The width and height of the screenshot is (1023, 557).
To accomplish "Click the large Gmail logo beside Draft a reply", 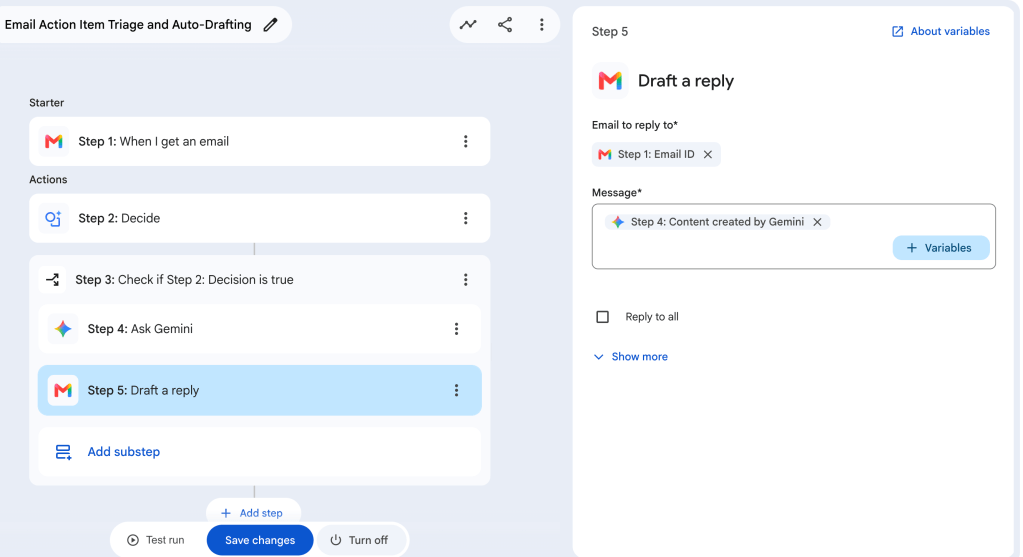I will coord(610,81).
